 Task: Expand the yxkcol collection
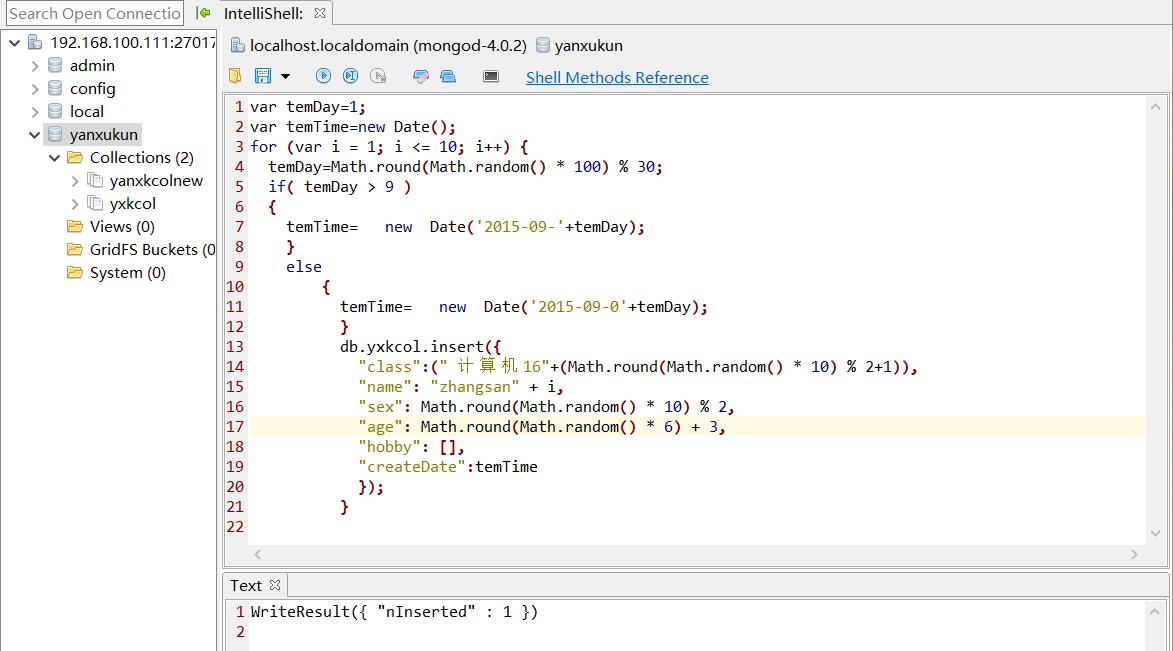click(x=75, y=204)
